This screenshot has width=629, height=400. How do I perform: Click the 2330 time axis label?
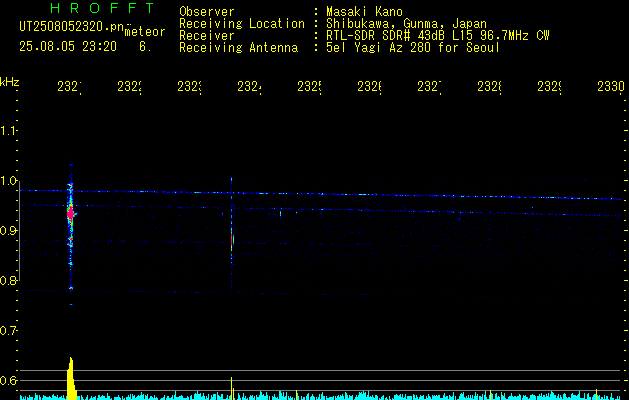click(x=611, y=86)
